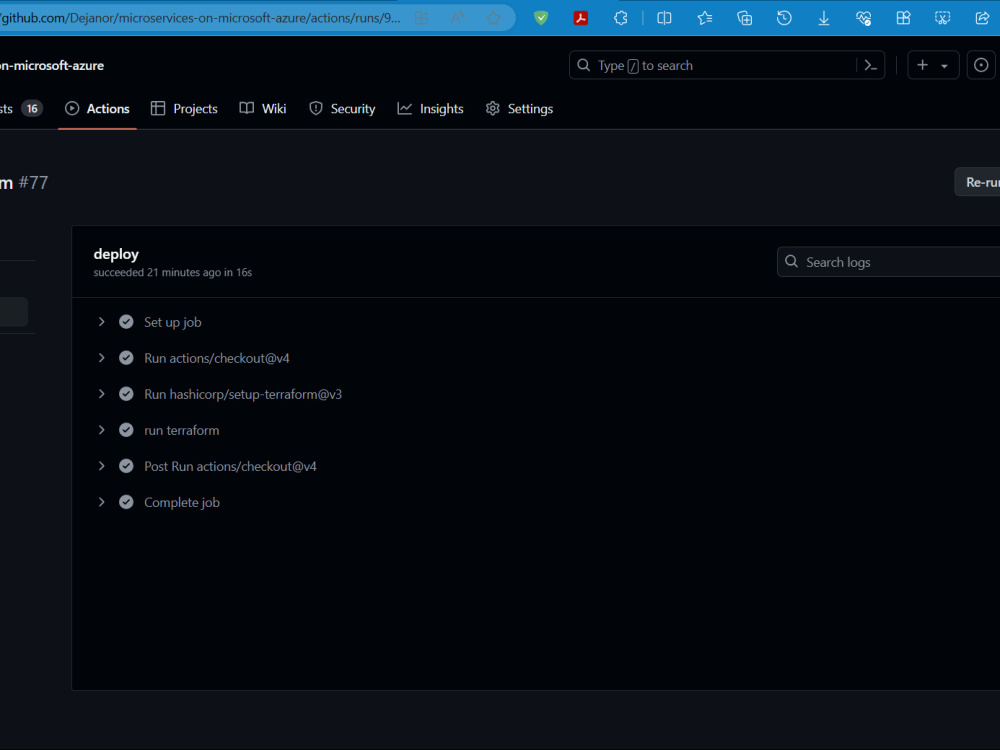The height and width of the screenshot is (750, 1000).
Task: Click checkmark beside Post Run actions/checkout@v4
Action: coord(126,466)
